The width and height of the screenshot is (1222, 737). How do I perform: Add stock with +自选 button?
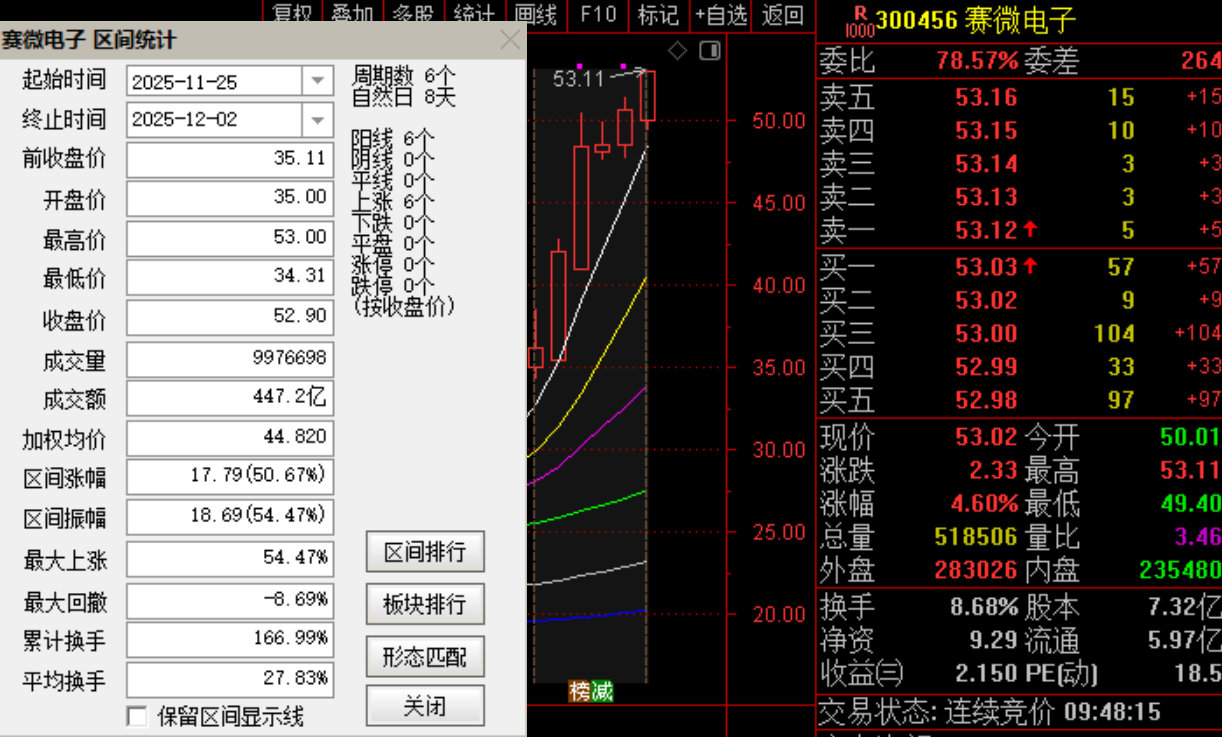tap(721, 15)
